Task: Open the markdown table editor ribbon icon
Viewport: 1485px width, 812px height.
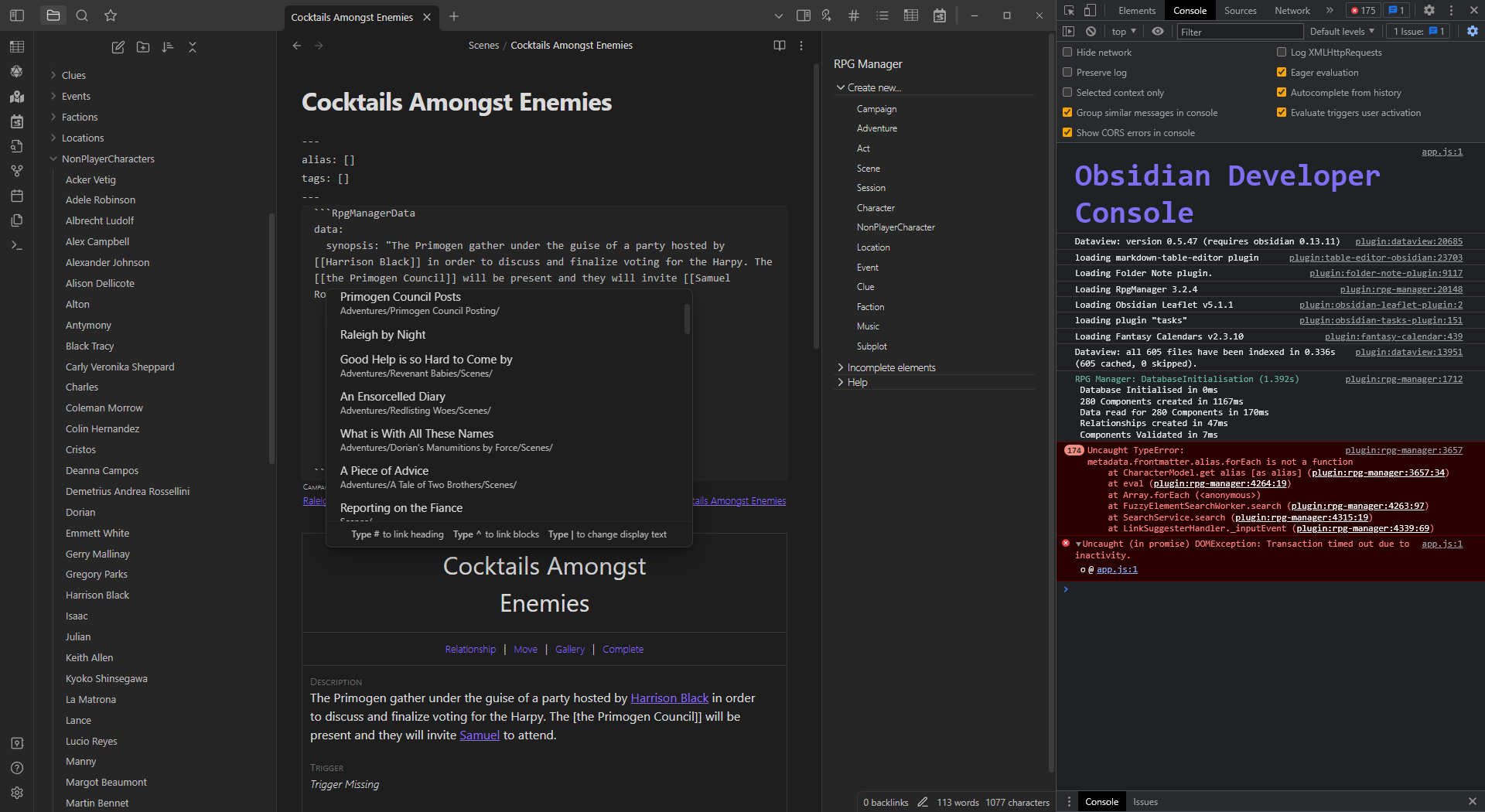Action: [17, 47]
